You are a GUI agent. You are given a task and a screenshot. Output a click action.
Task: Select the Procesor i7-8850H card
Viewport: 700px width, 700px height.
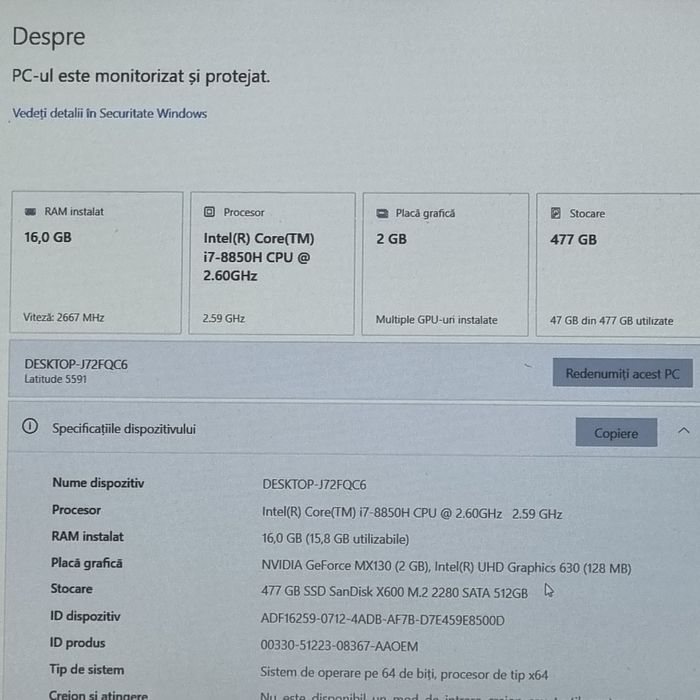coord(272,263)
